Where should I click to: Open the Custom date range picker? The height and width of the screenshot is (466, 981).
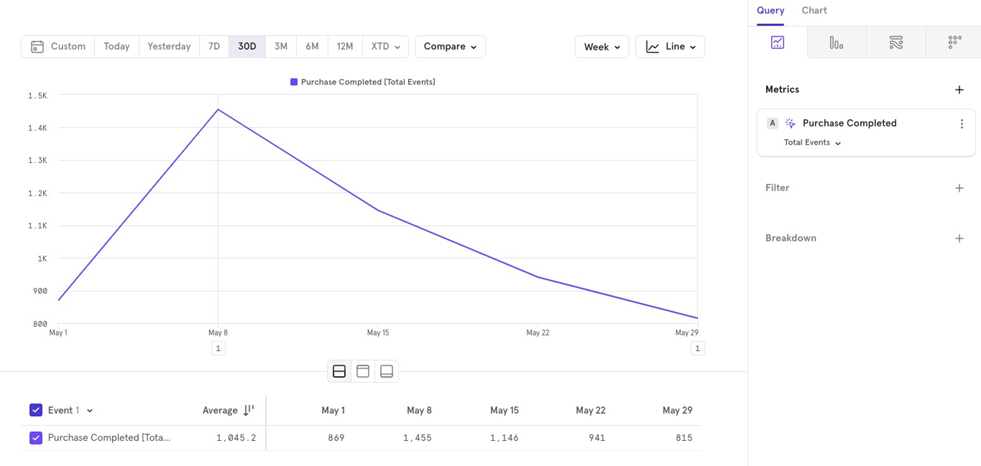point(58,47)
